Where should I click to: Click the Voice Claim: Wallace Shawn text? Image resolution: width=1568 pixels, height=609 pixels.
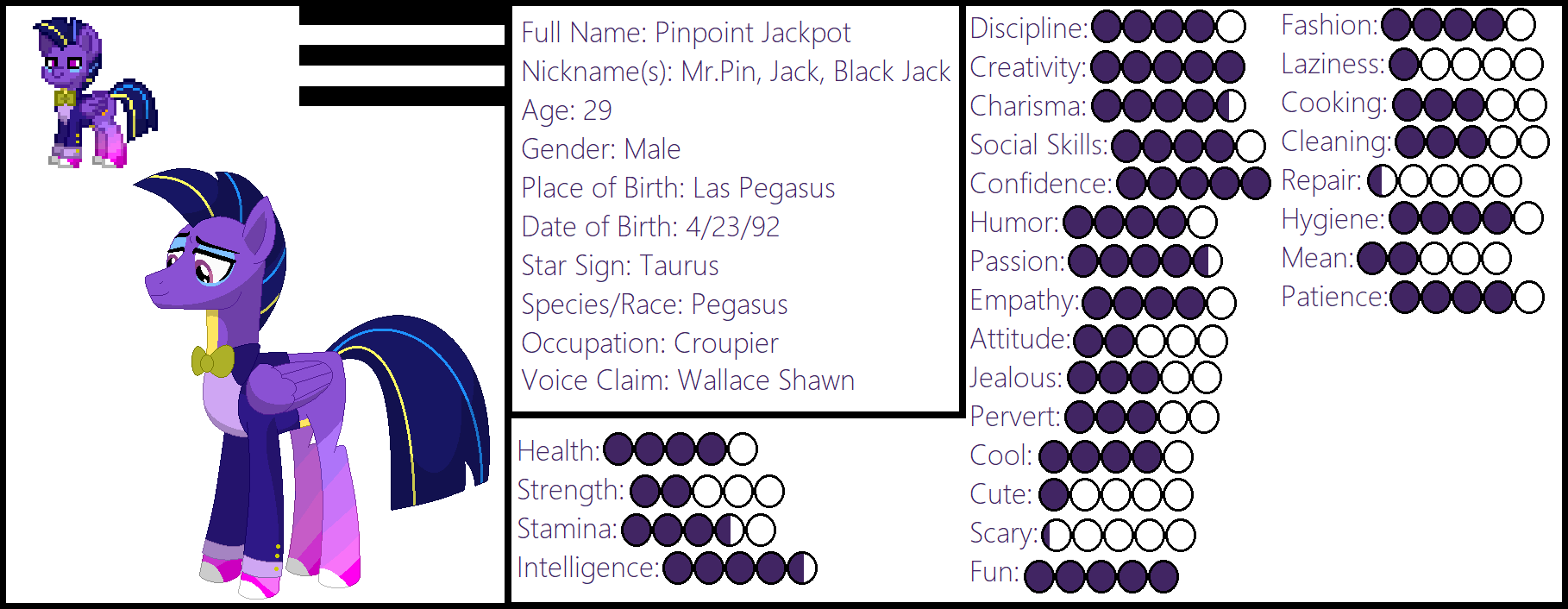point(687,380)
